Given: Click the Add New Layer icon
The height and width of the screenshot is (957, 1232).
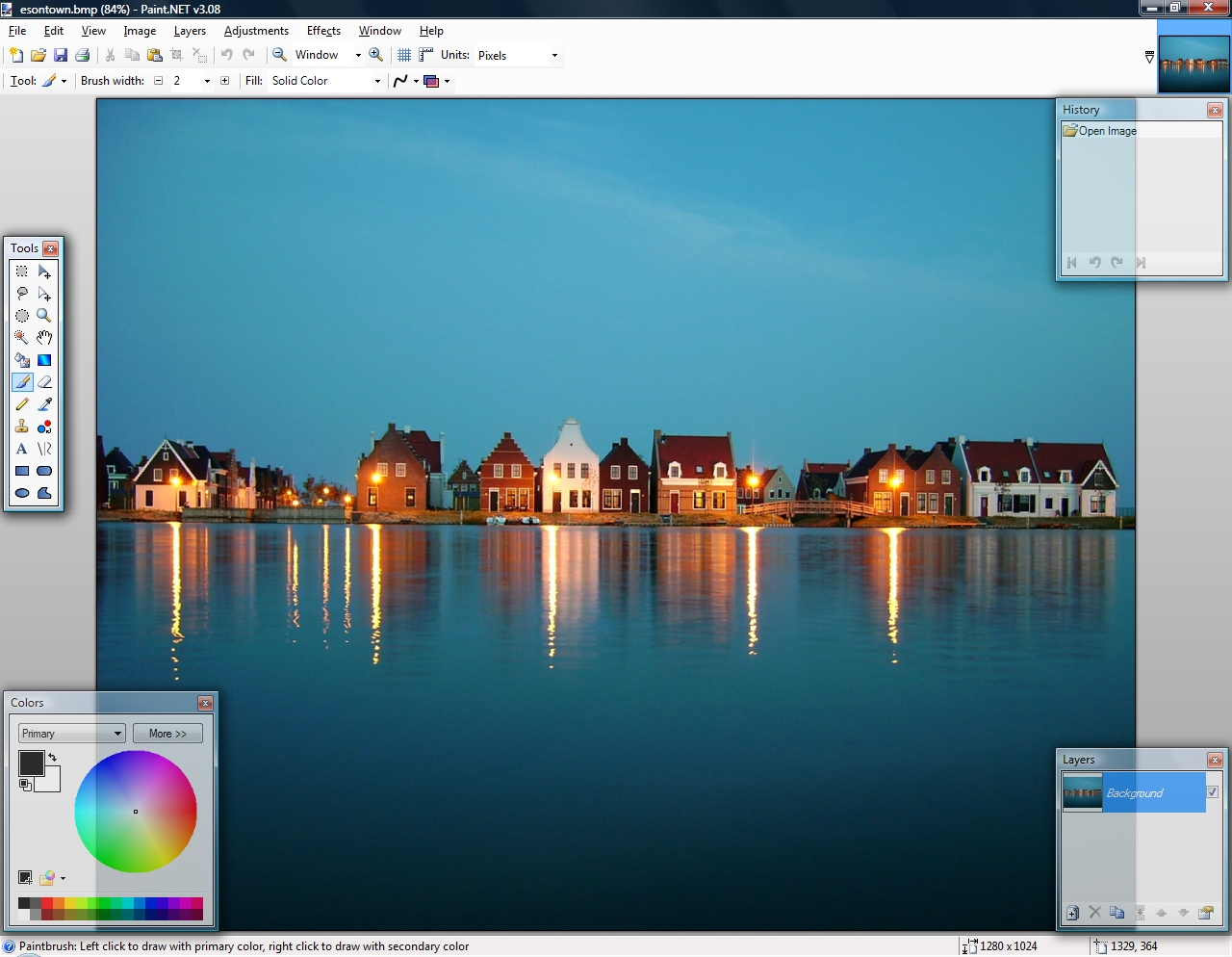Looking at the screenshot, I should (1072, 913).
